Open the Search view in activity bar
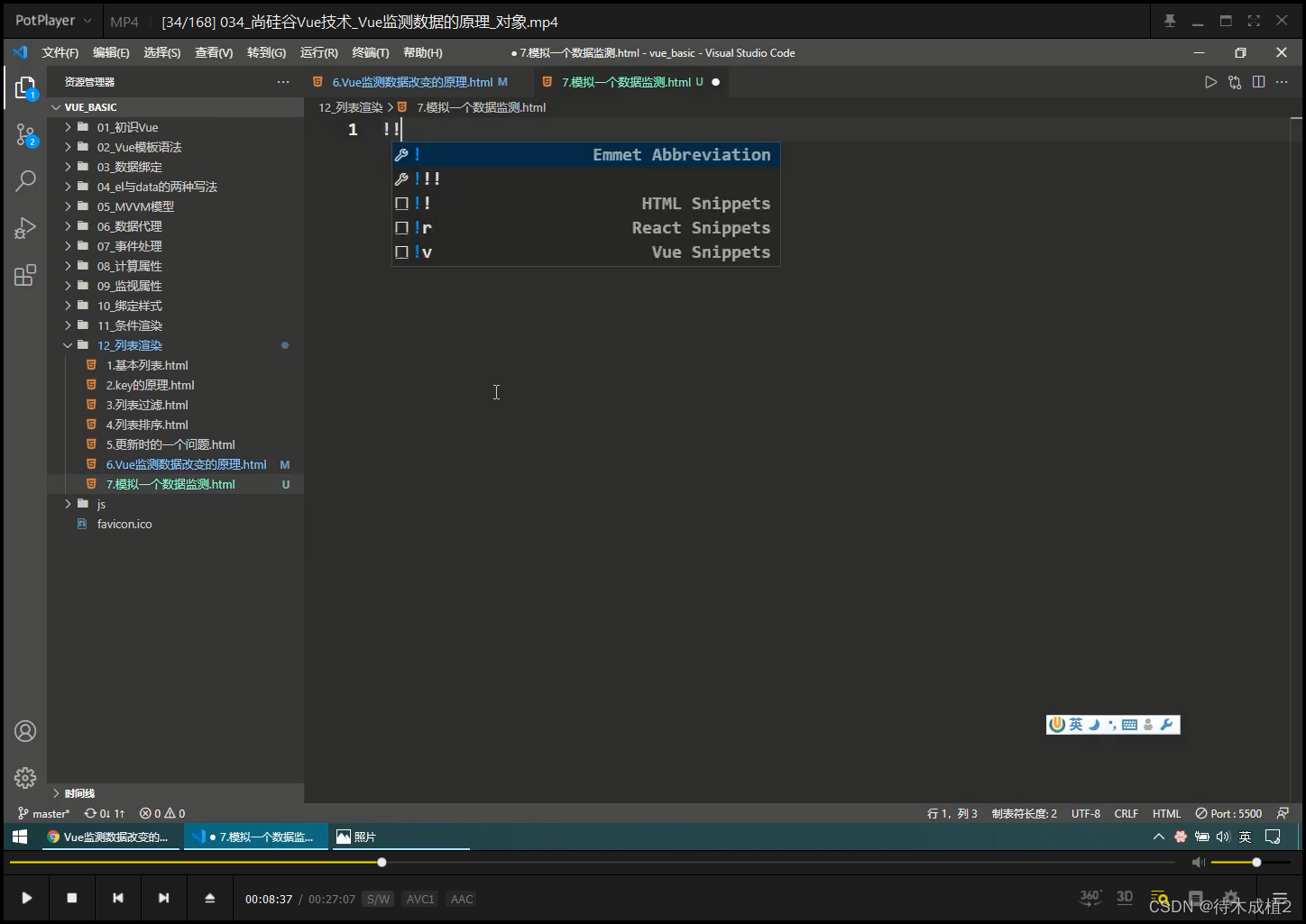This screenshot has width=1306, height=924. tap(25, 181)
